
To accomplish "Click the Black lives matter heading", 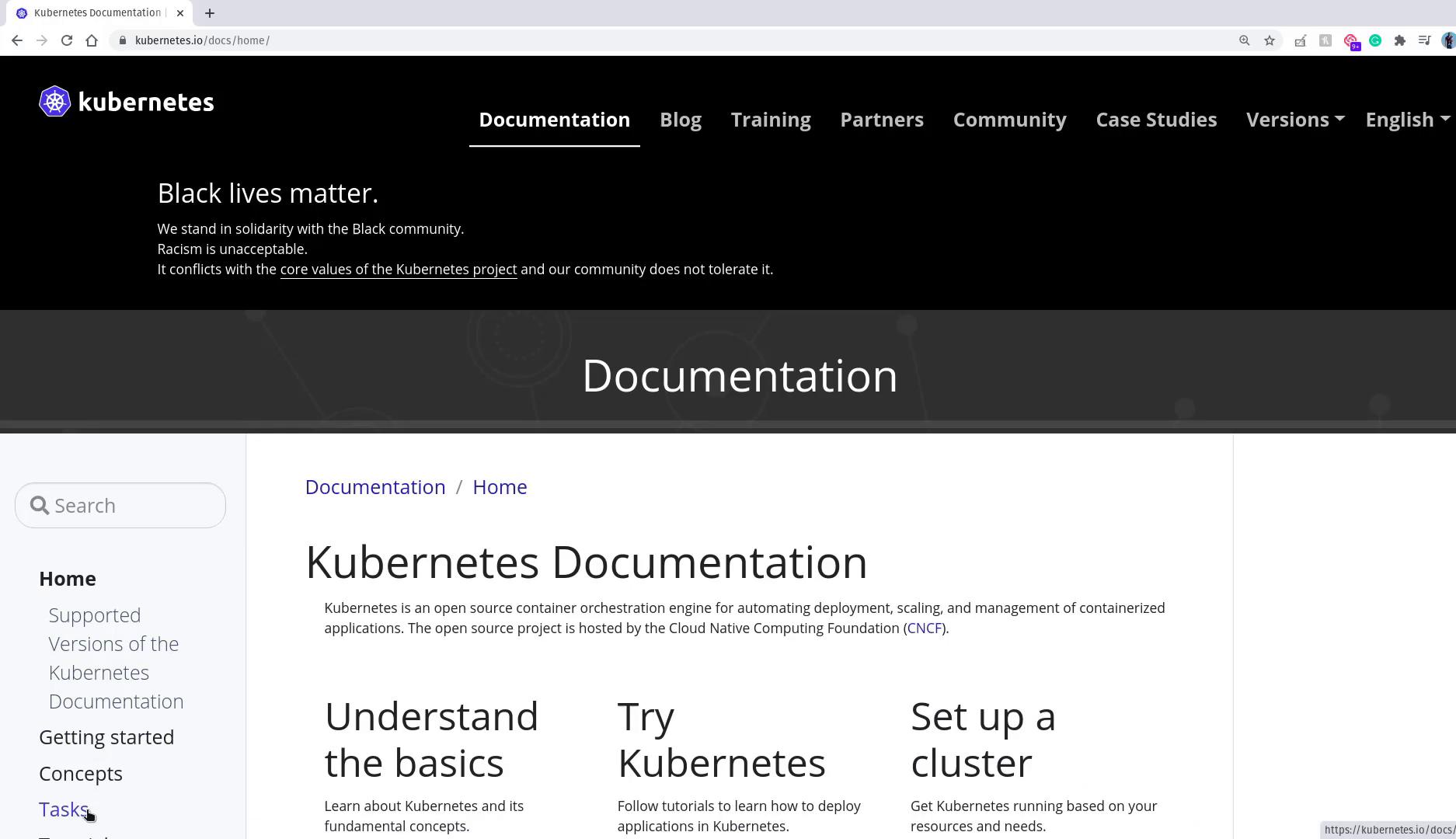I will pyautogui.click(x=268, y=193).
